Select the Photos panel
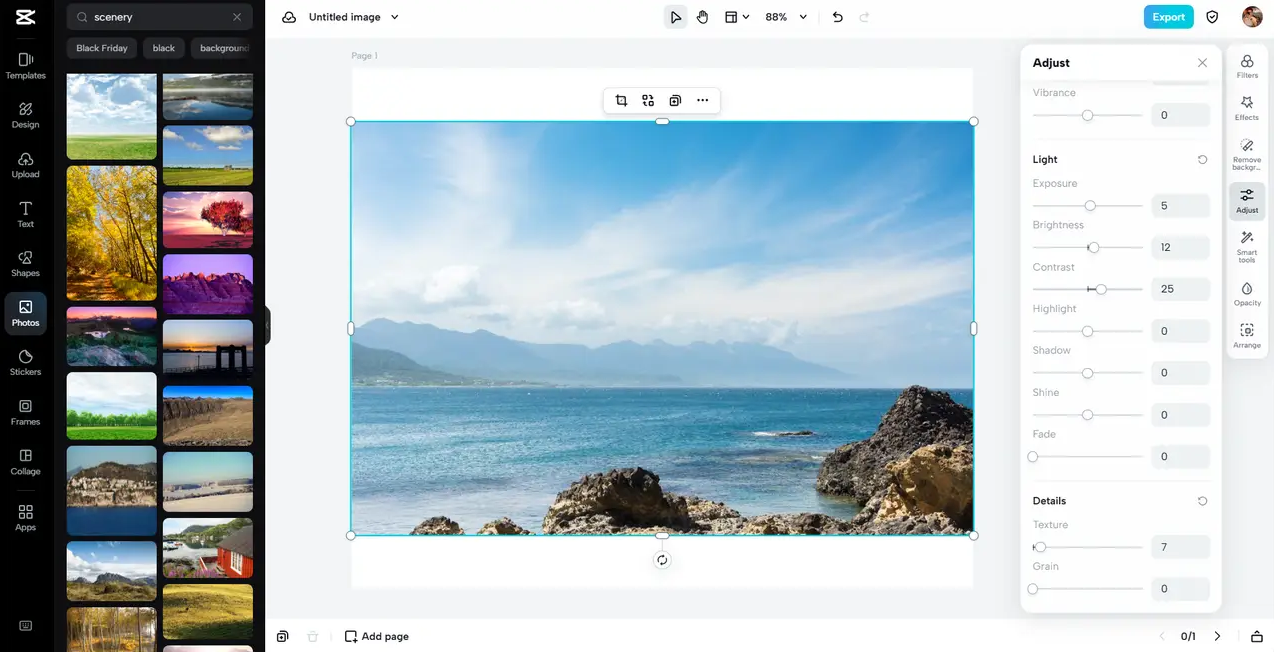This screenshot has width=1274, height=652. 26,313
